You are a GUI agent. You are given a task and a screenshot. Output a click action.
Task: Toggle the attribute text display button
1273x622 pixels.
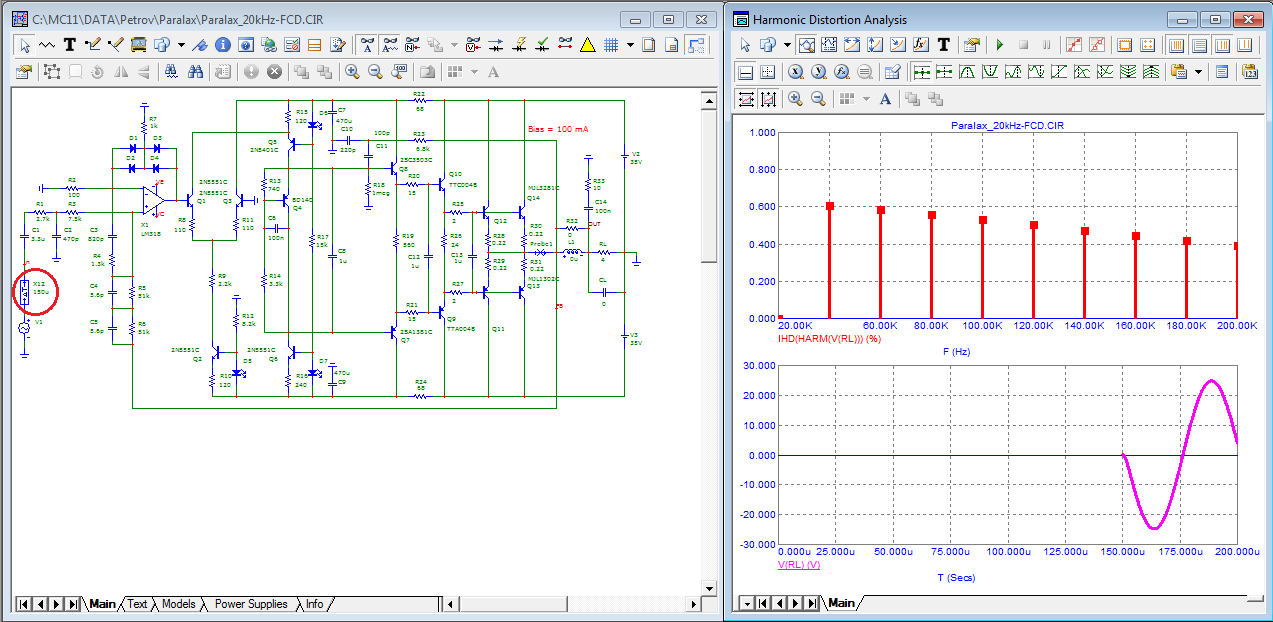tap(367, 45)
